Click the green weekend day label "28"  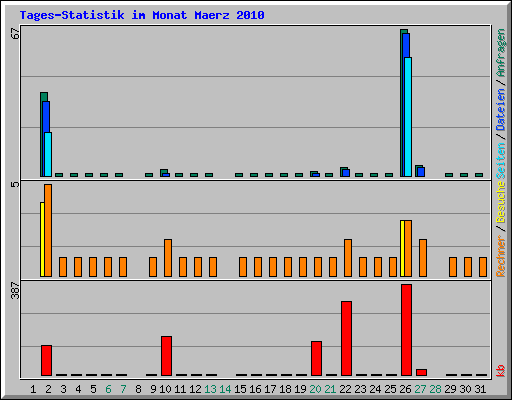(x=435, y=389)
